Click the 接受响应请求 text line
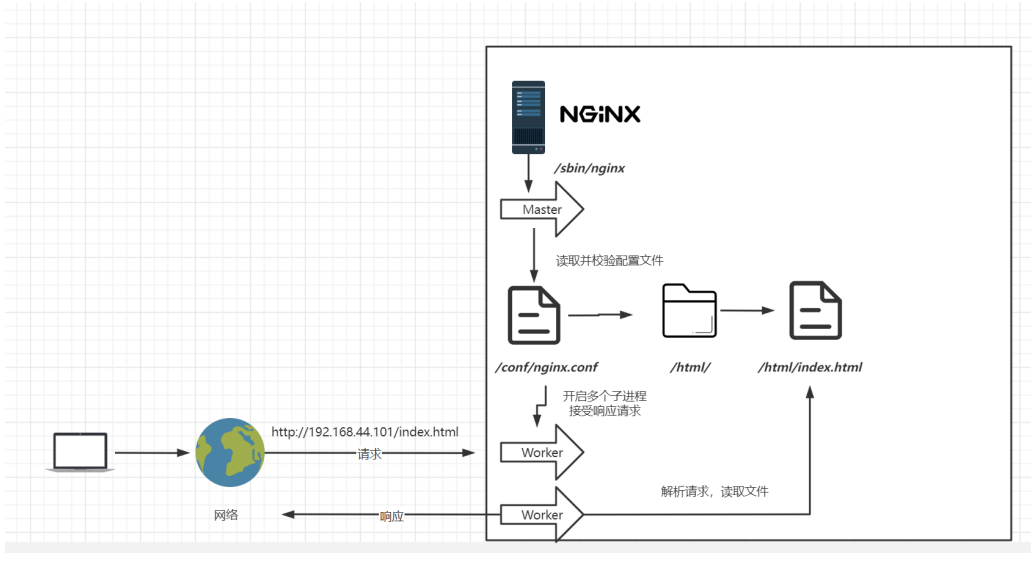The width and height of the screenshot is (1031, 562). [605, 411]
